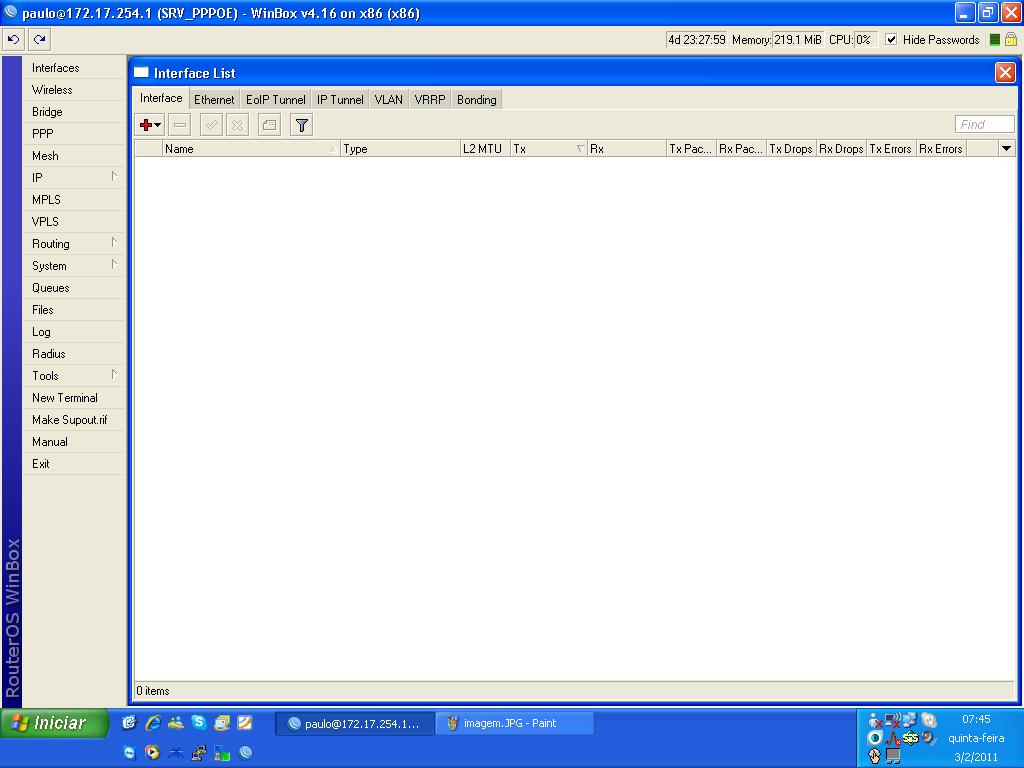This screenshot has width=1024, height=768.
Task: Expand the System submenu
Action: (x=114, y=265)
